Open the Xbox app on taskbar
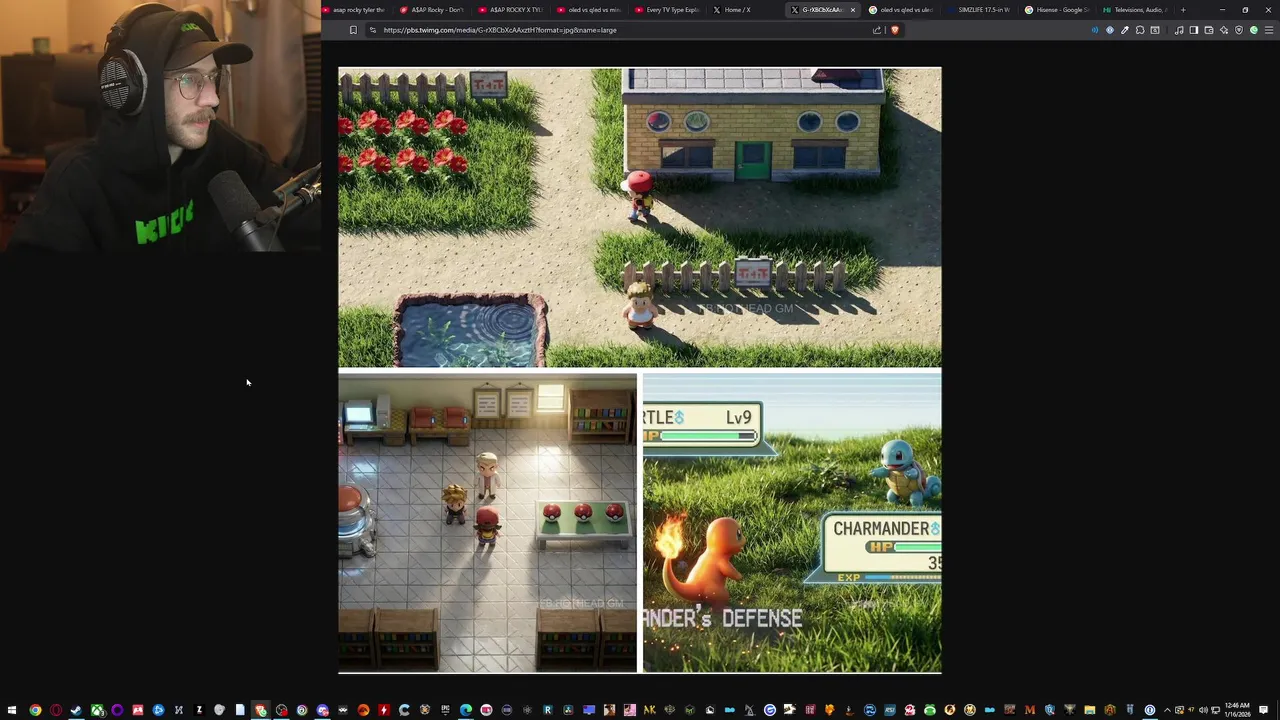Viewport: 1280px width, 720px height. (x=97, y=710)
